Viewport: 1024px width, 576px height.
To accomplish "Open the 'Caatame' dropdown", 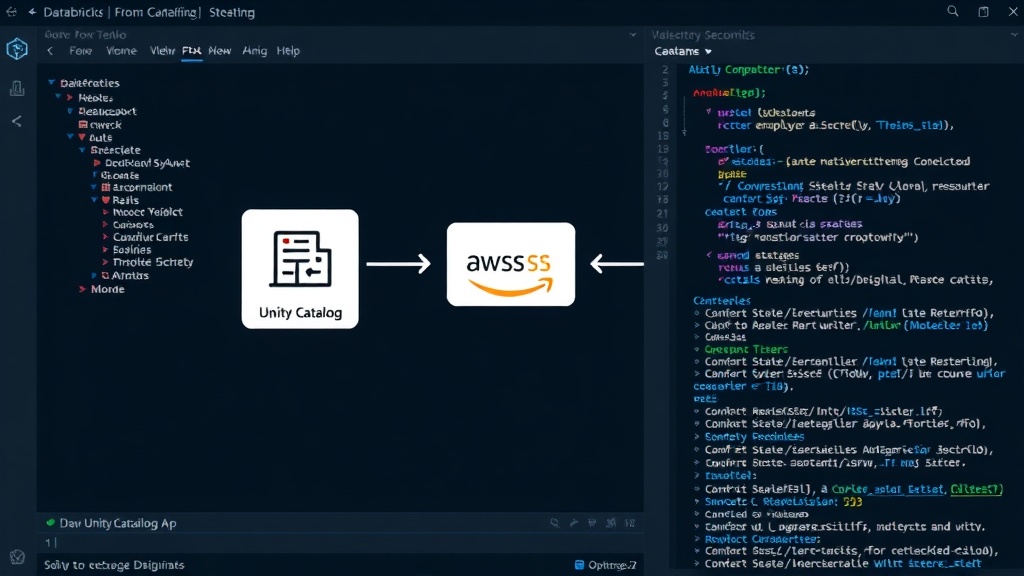I will tap(683, 51).
